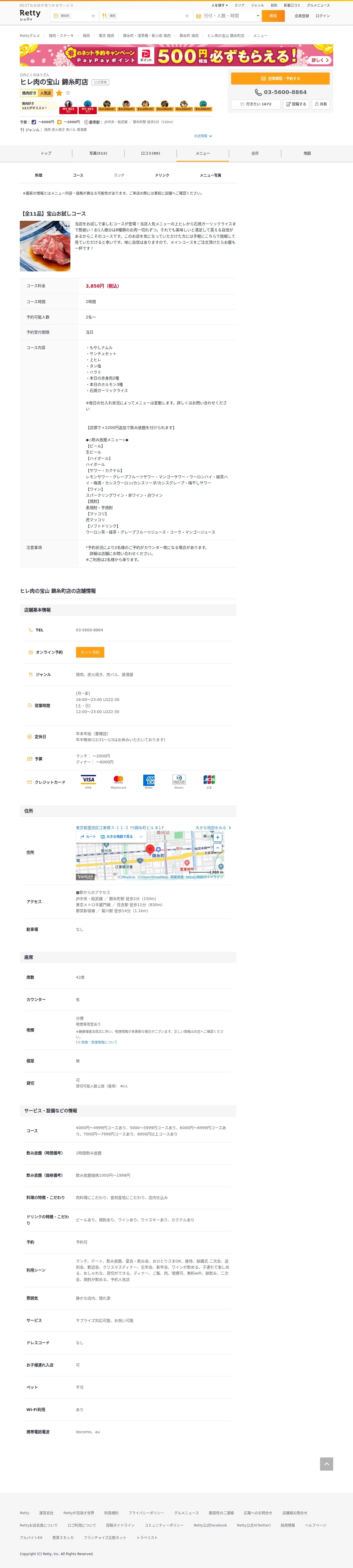Click the VISA card logo
Image resolution: width=353 pixels, height=1568 pixels.
pyautogui.click(x=88, y=780)
